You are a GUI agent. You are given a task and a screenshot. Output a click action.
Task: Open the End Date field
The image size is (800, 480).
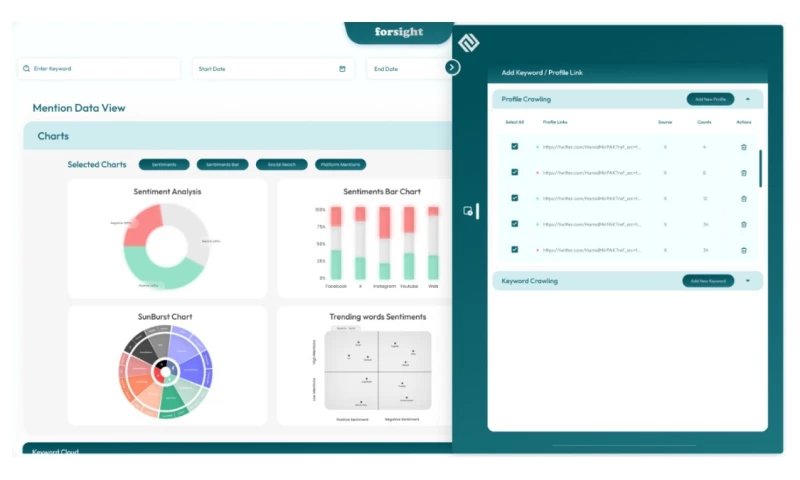407,68
